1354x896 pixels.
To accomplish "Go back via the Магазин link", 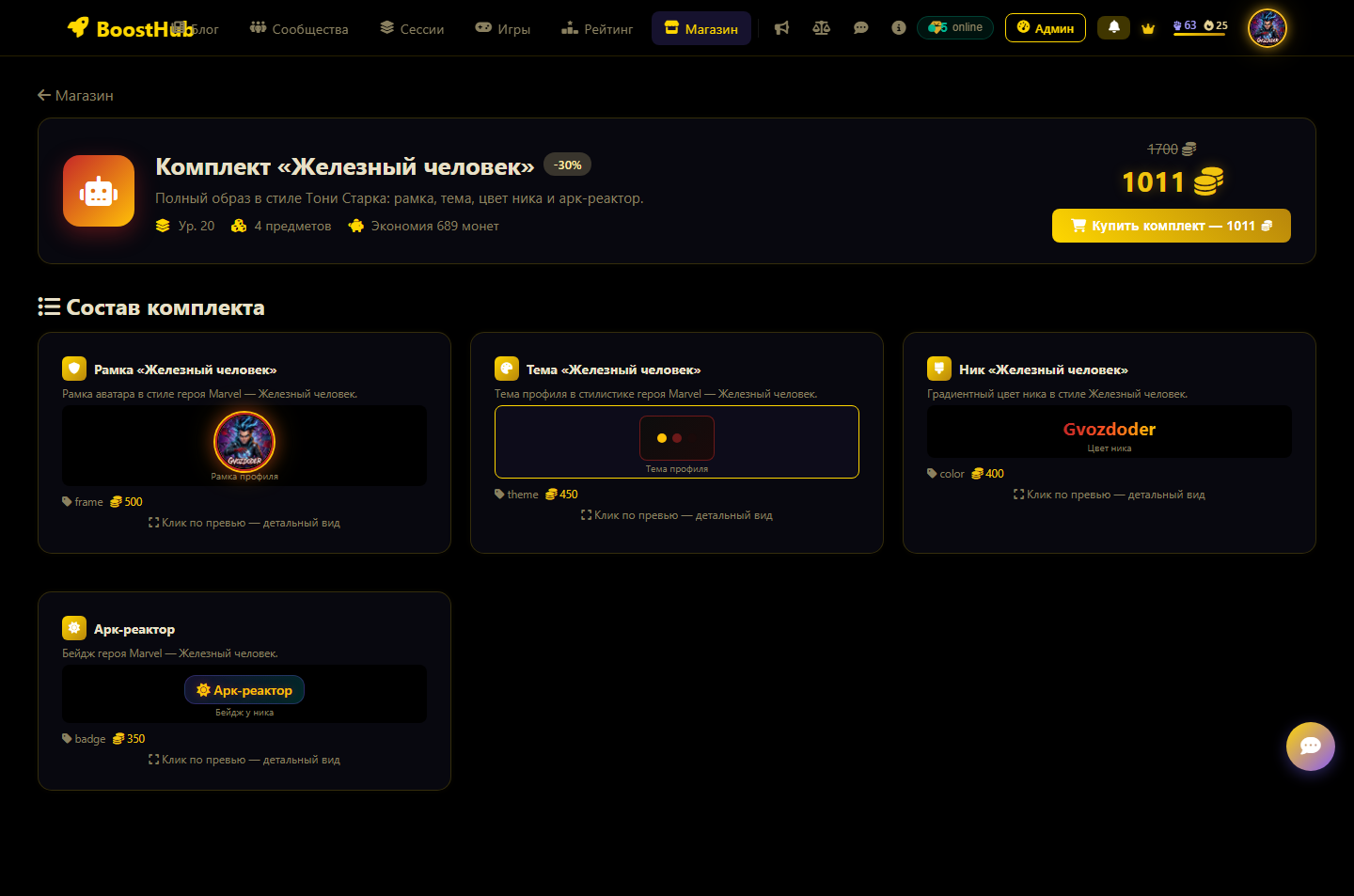I will coord(75,95).
